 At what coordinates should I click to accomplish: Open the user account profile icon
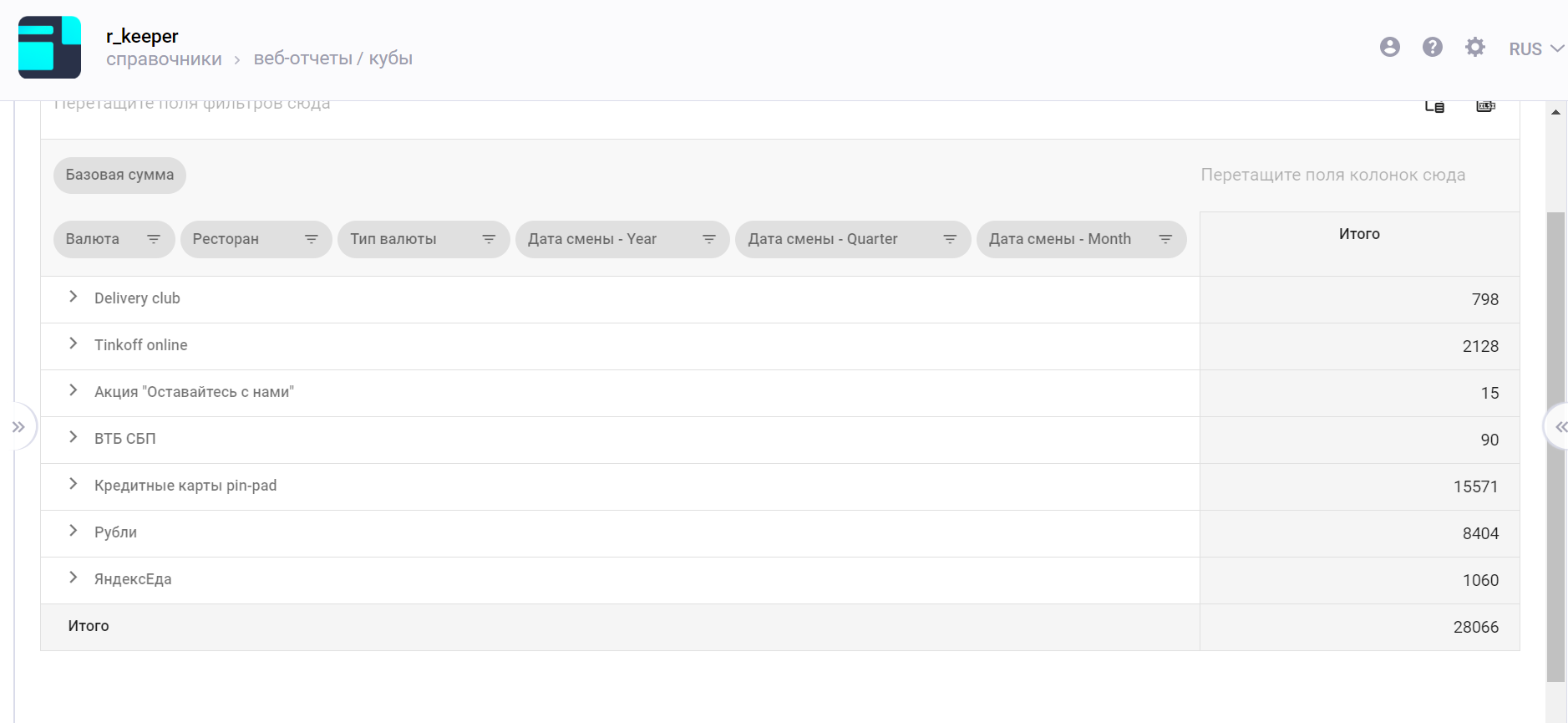point(1389,47)
